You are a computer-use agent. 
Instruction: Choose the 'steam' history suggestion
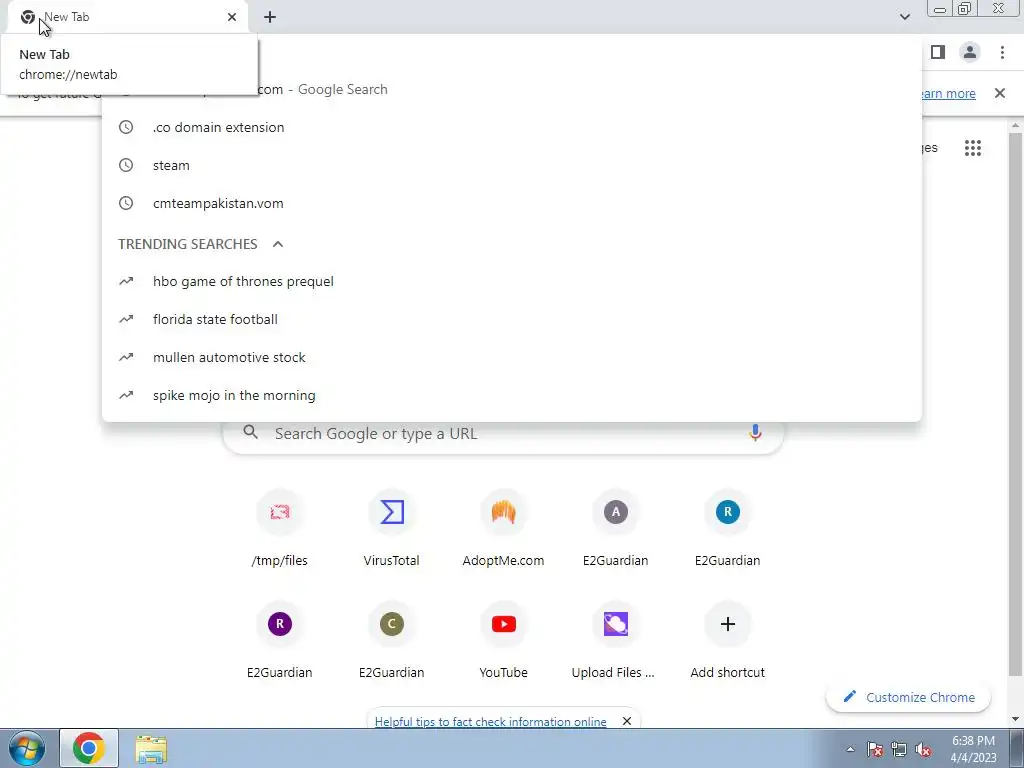(x=512, y=165)
